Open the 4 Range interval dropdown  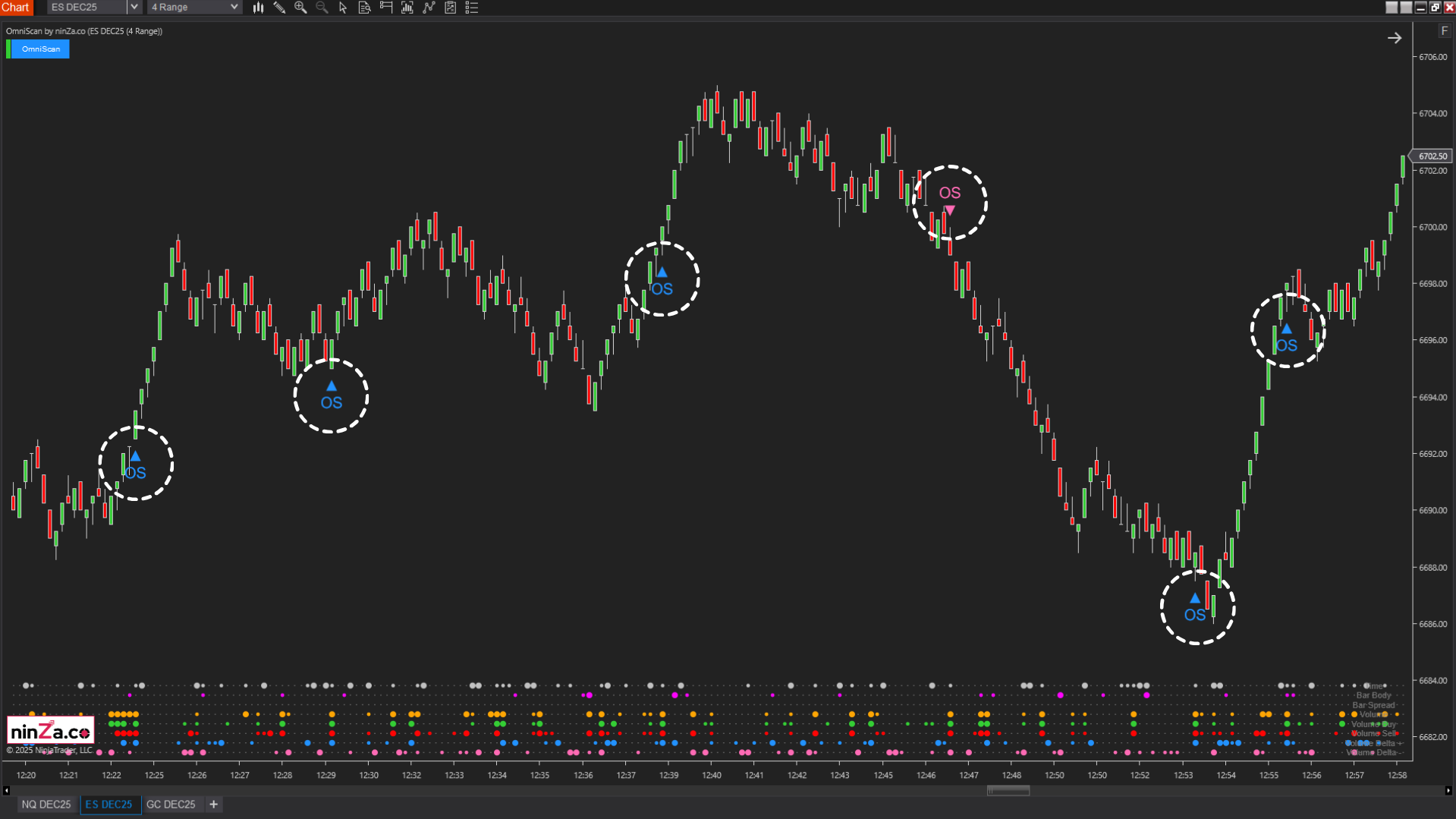(x=188, y=7)
